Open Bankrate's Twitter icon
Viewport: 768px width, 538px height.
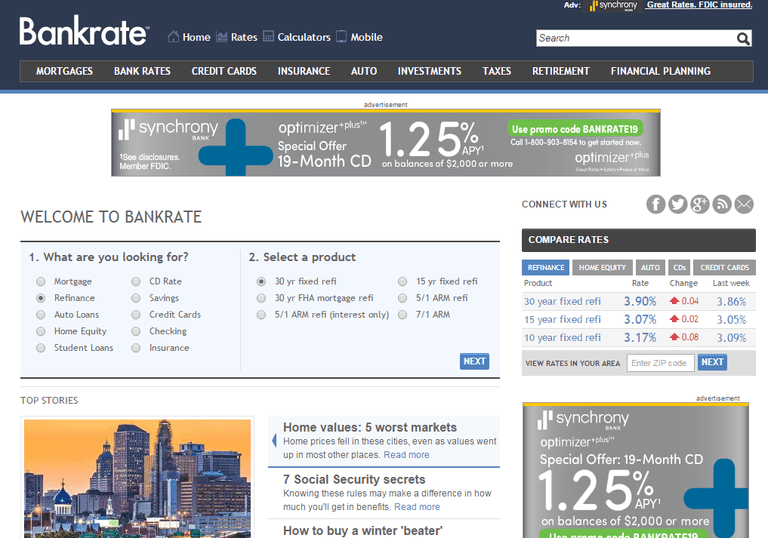point(678,204)
